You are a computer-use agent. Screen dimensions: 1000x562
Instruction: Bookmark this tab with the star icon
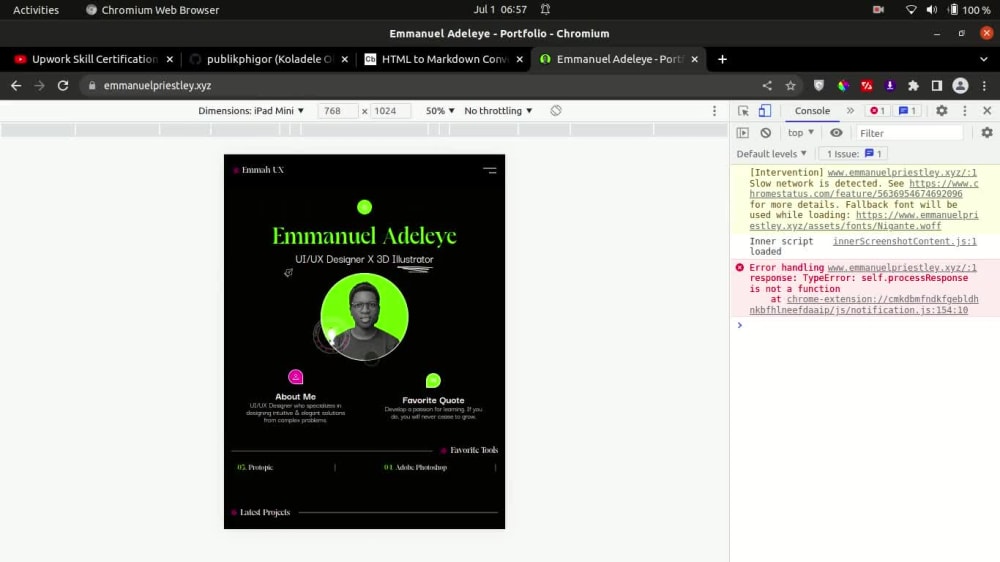point(791,85)
